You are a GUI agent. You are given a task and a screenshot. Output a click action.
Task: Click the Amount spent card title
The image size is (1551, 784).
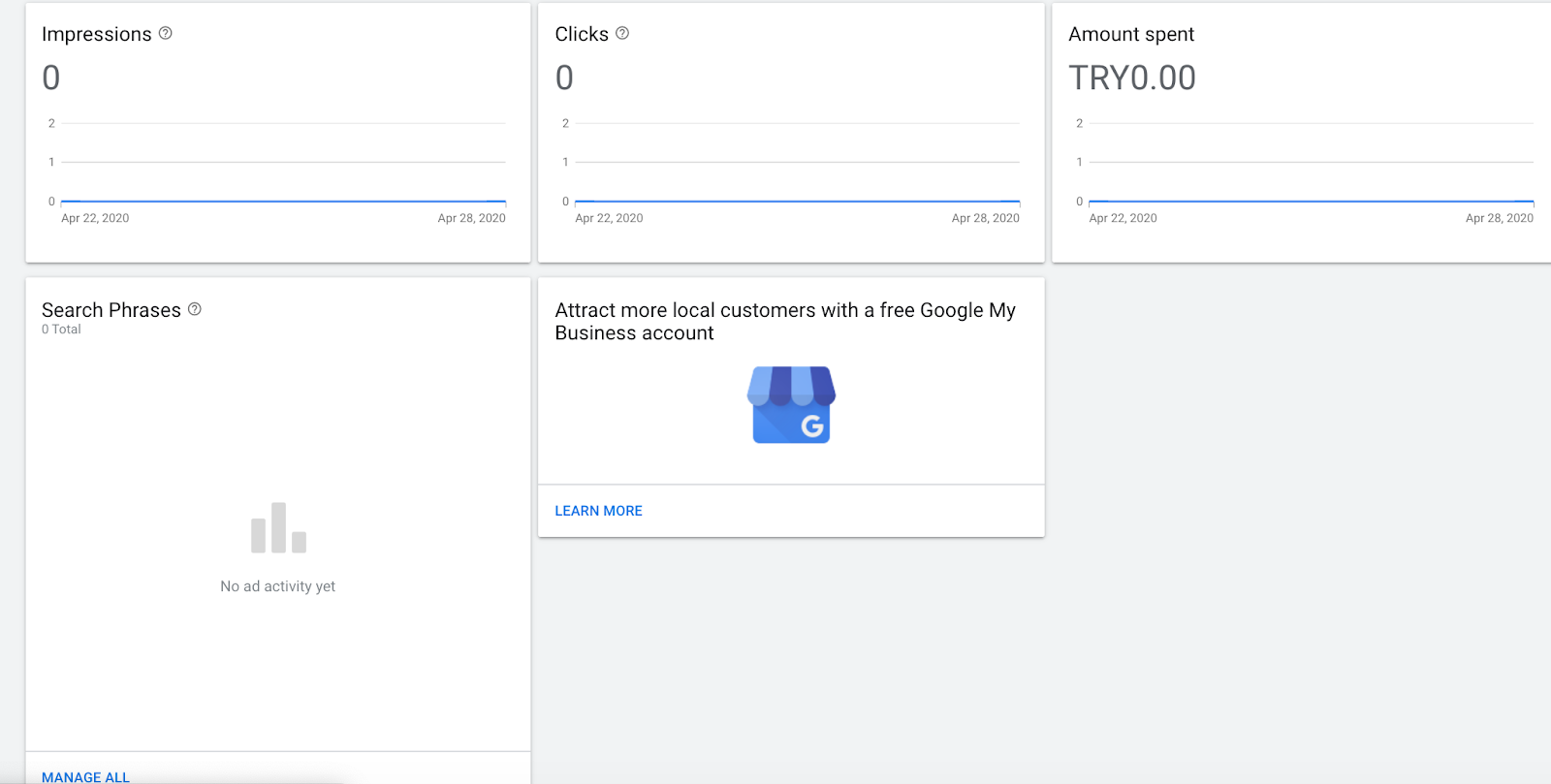pyautogui.click(x=1130, y=34)
